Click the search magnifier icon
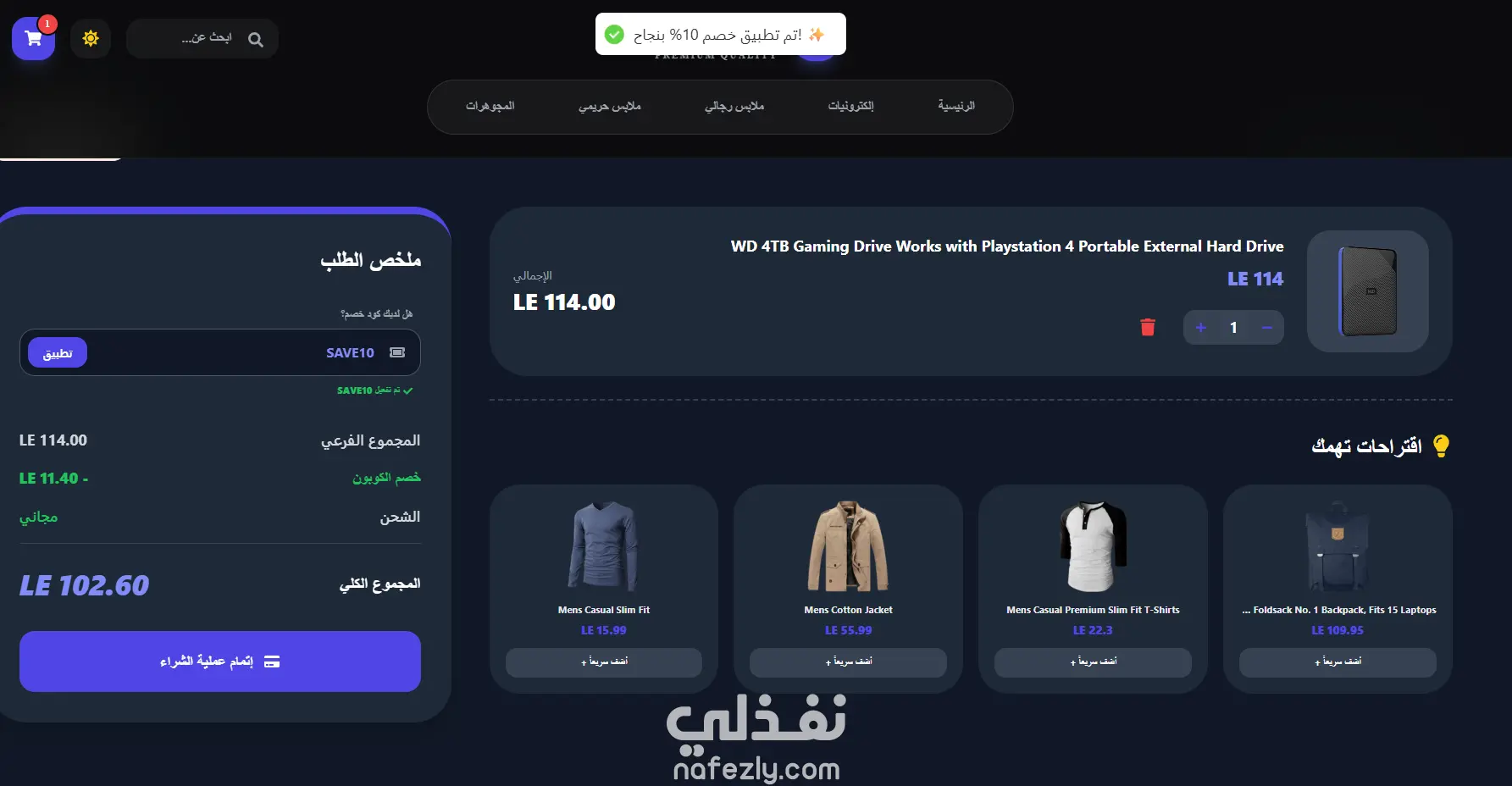 (x=255, y=39)
